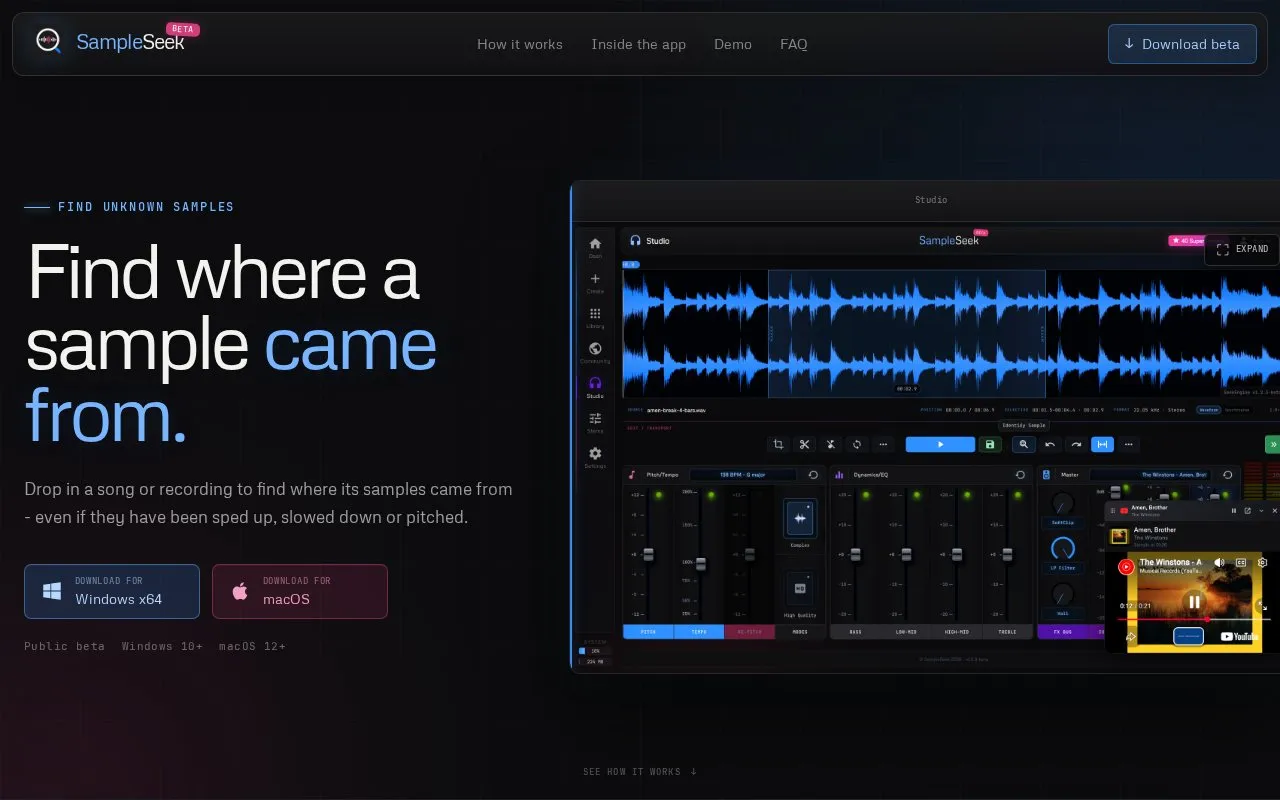This screenshot has width=1280, height=800.
Task: Select the scissors Cut tool
Action: tap(804, 444)
